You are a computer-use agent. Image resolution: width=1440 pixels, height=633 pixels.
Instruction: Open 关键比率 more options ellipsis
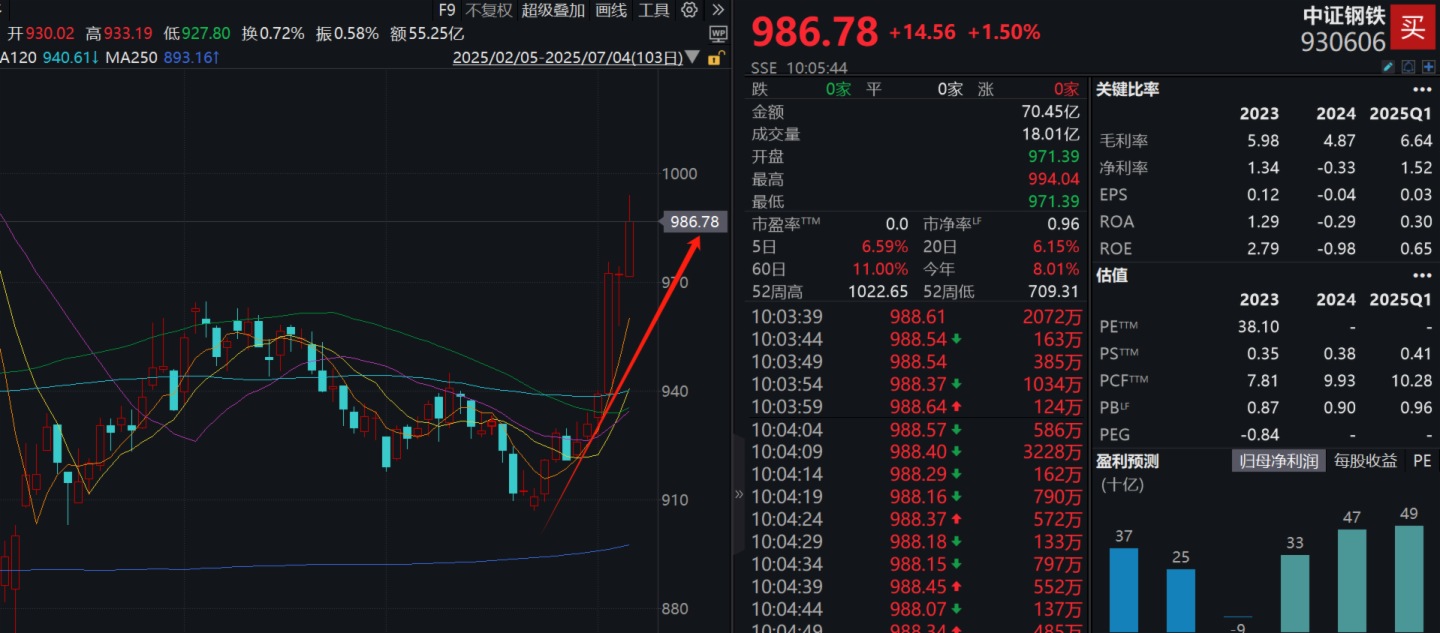[1422, 89]
